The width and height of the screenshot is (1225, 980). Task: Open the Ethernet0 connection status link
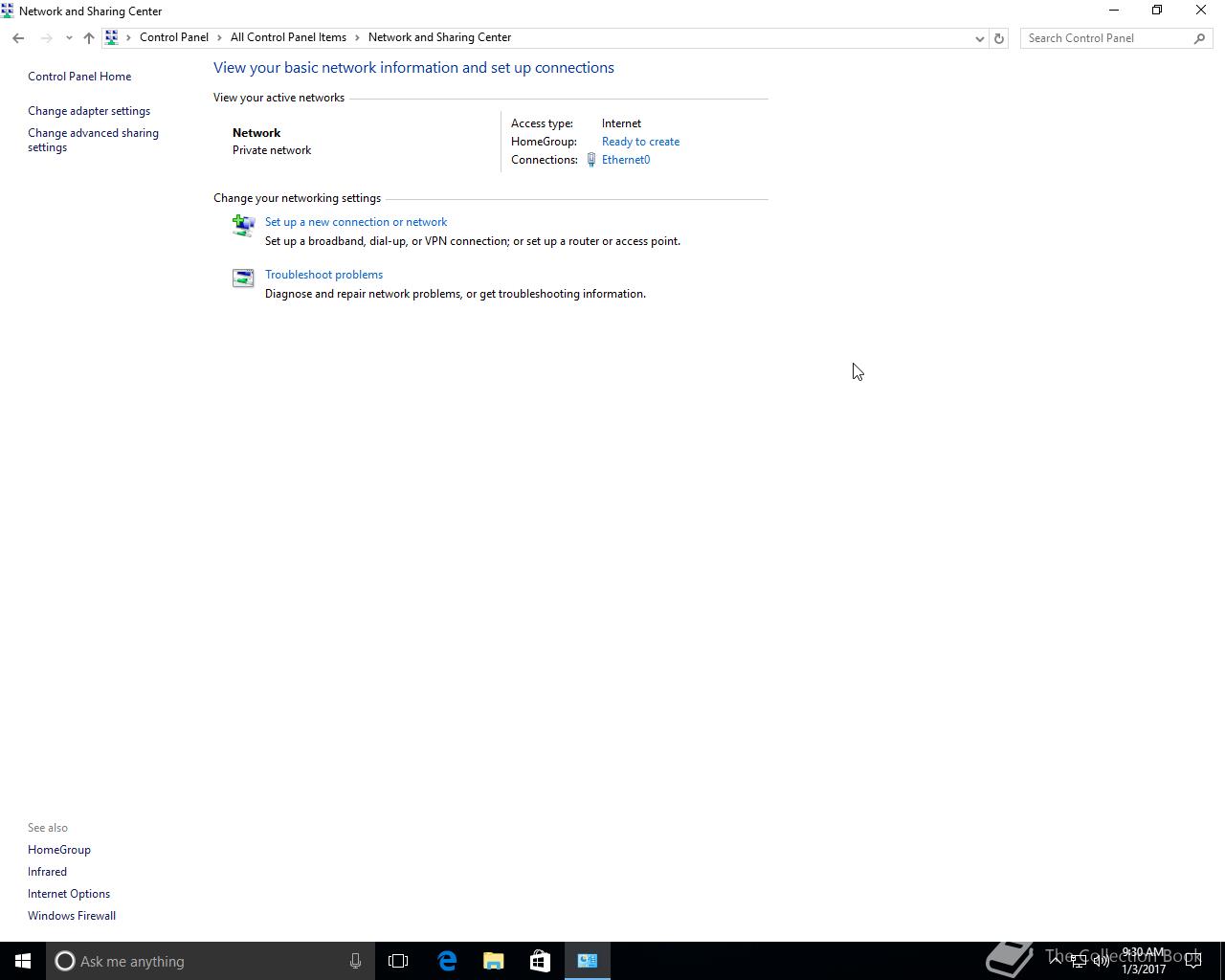(x=626, y=160)
